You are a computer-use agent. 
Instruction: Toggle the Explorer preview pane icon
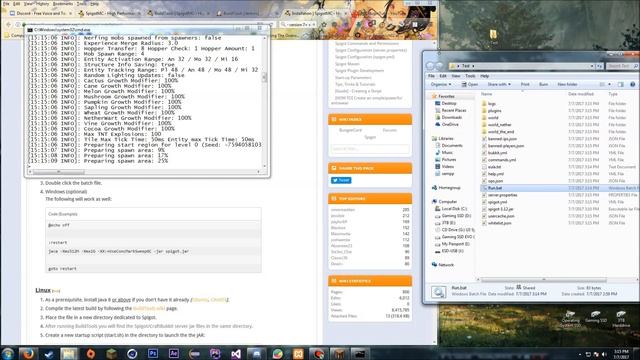(621, 84)
